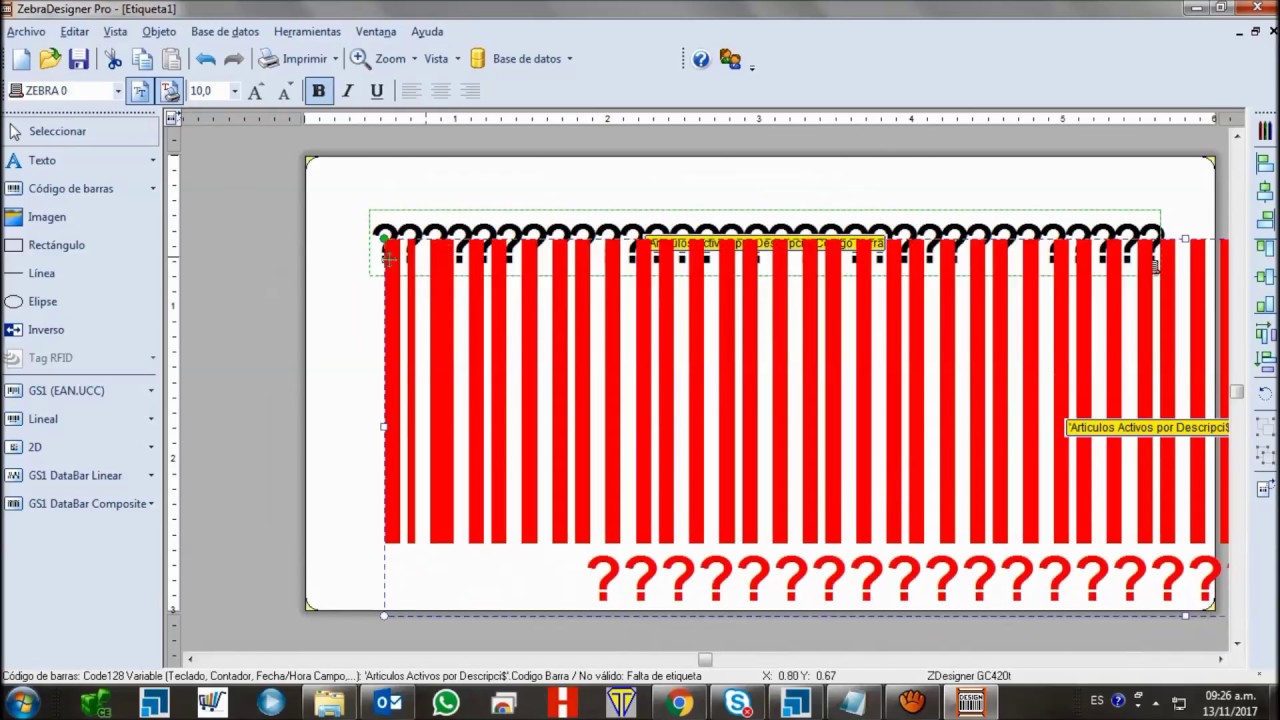
Task: Paste from clipboard icon
Action: pyautogui.click(x=171, y=59)
